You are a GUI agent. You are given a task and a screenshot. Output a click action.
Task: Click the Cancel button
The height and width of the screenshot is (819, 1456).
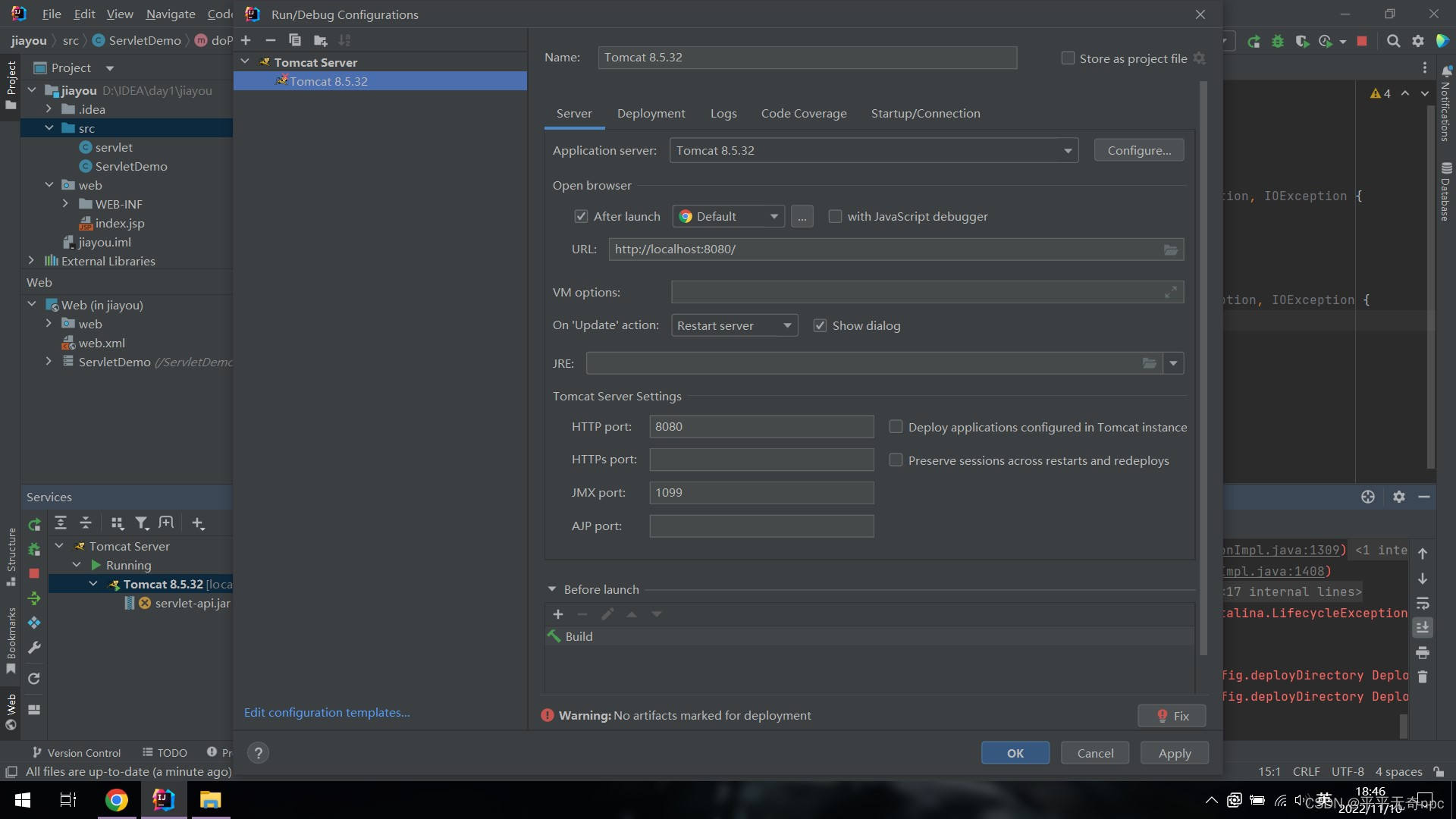1095,753
